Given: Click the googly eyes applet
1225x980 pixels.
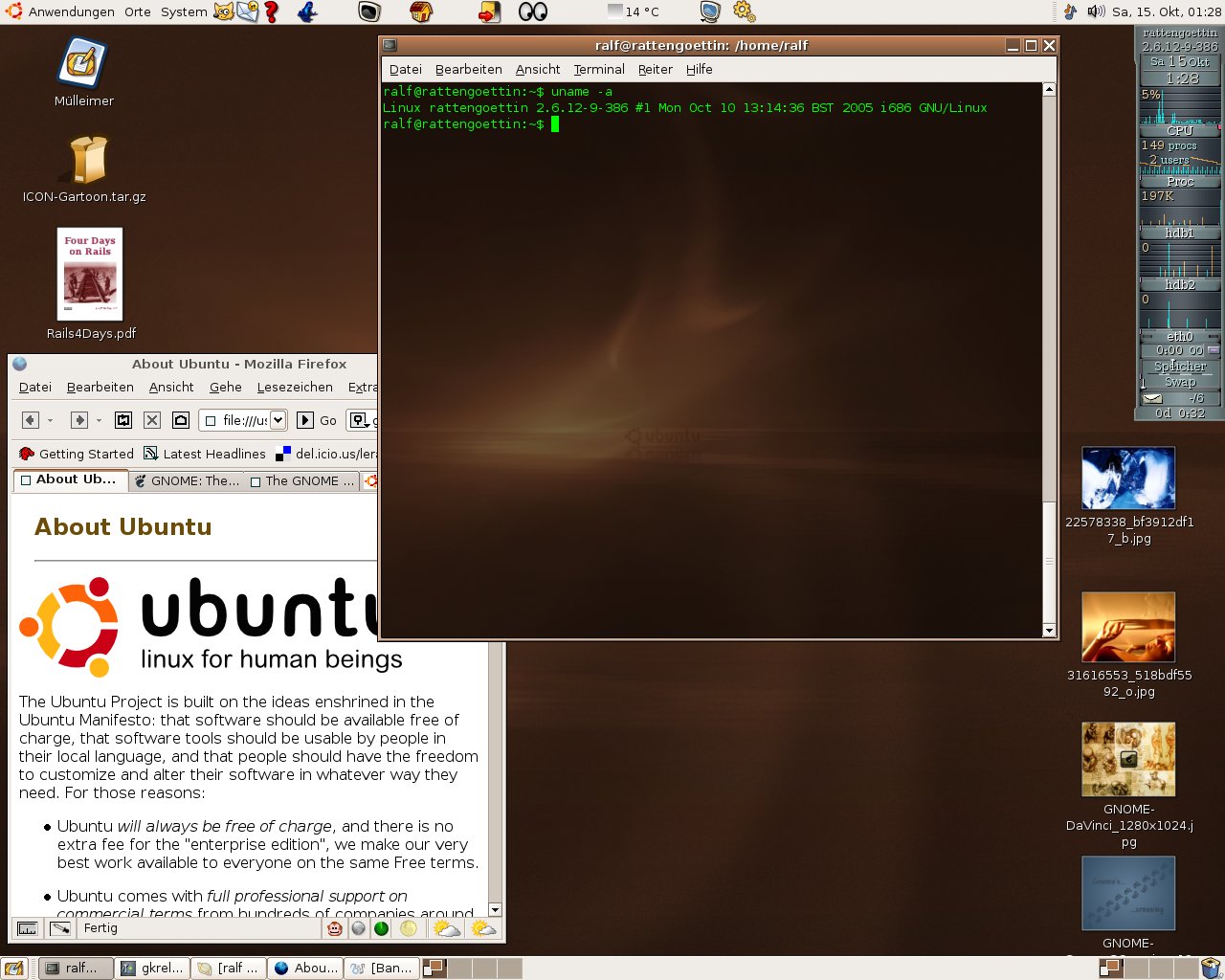Looking at the screenshot, I should click(533, 11).
